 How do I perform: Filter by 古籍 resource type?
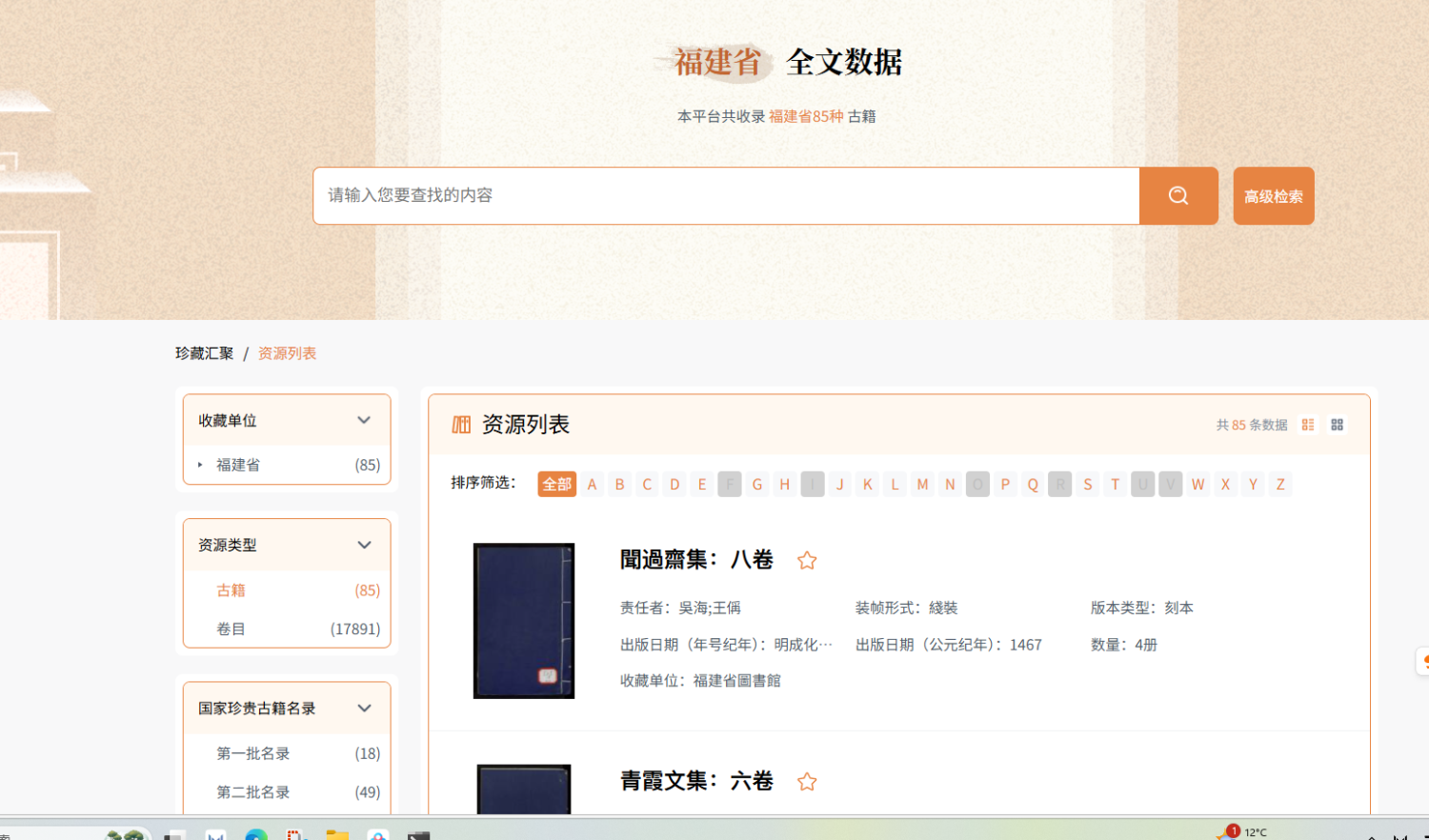click(231, 590)
